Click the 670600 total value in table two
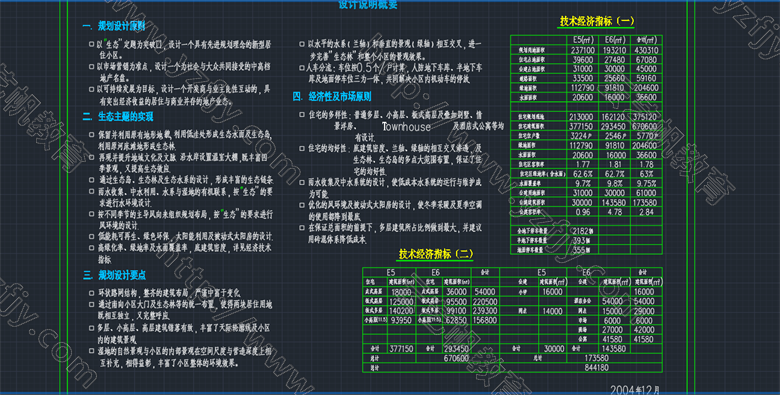This screenshot has width=780, height=395. click(x=455, y=358)
